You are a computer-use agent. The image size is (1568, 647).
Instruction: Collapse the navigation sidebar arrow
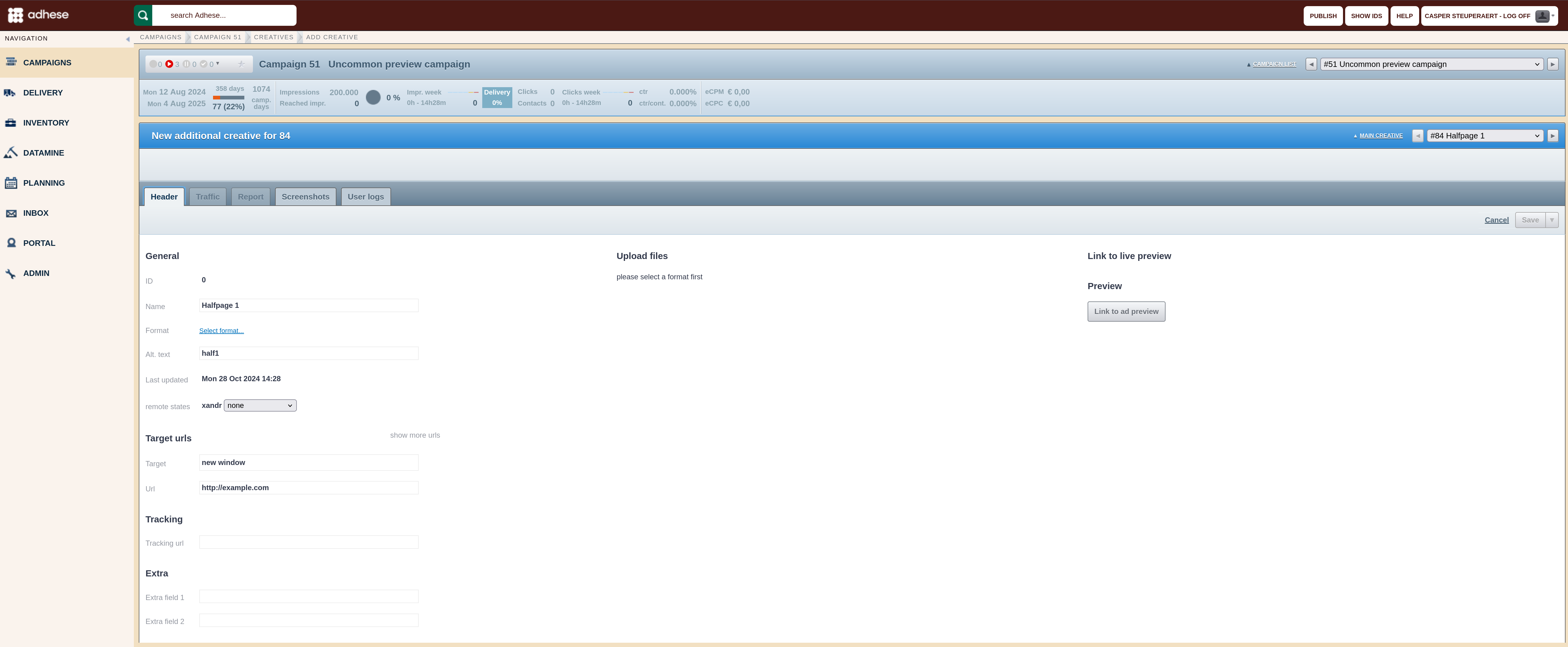pyautogui.click(x=128, y=39)
